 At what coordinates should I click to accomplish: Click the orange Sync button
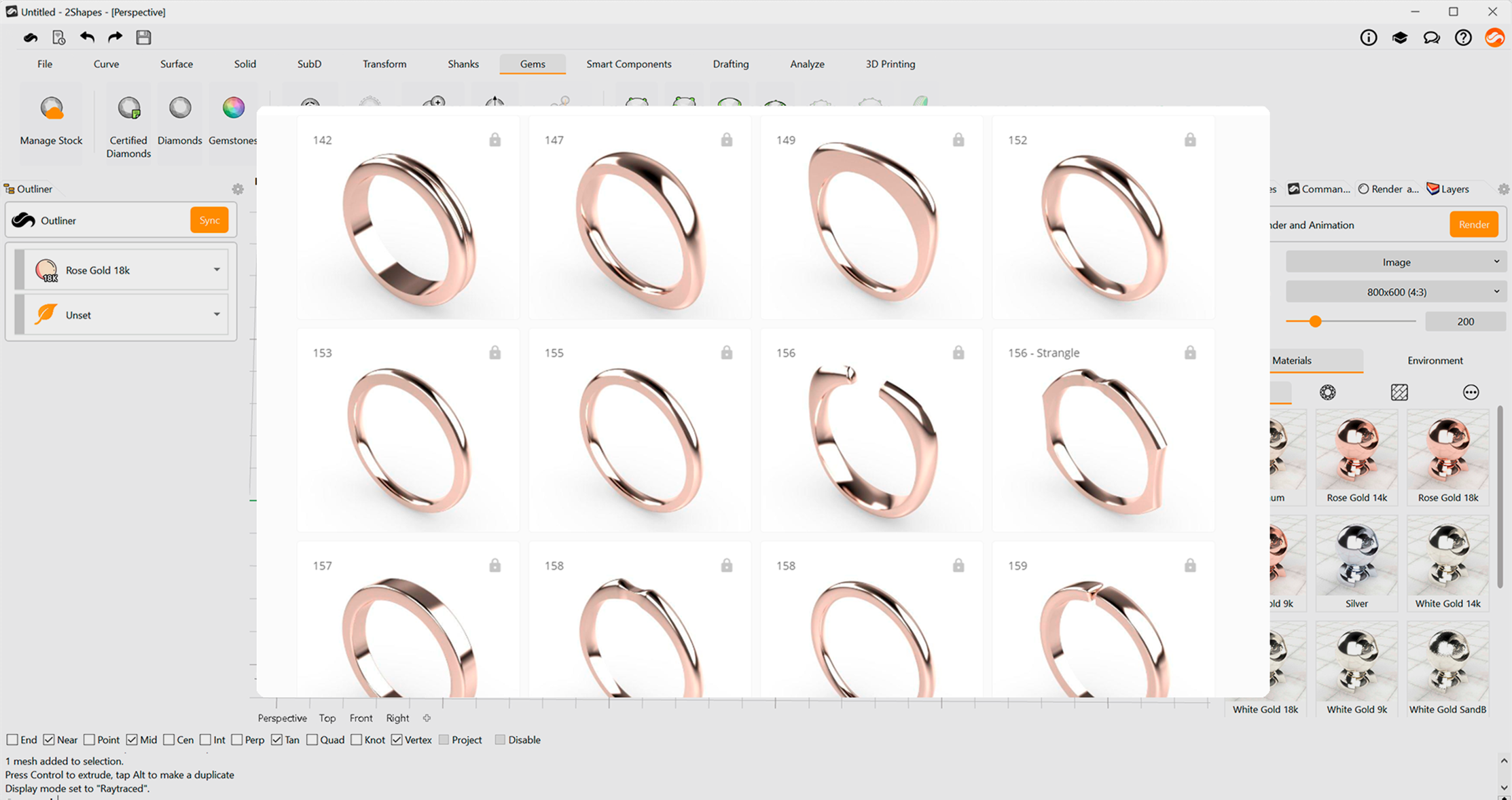point(209,220)
